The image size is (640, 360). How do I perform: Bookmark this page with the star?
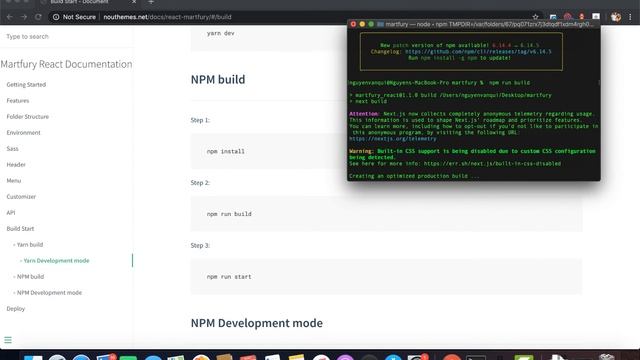[x=536, y=17]
